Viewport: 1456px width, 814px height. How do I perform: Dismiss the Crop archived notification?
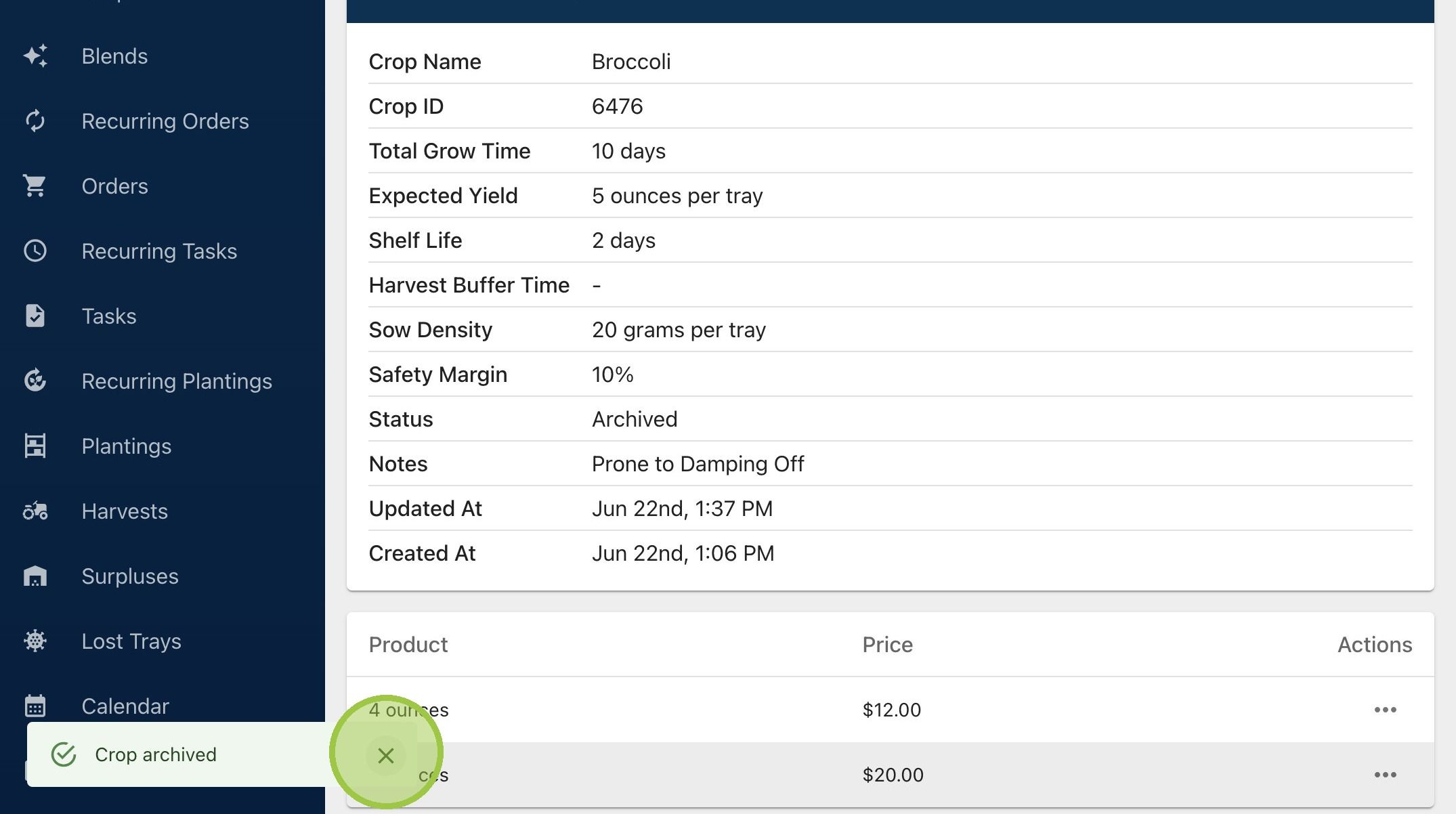[x=386, y=755]
